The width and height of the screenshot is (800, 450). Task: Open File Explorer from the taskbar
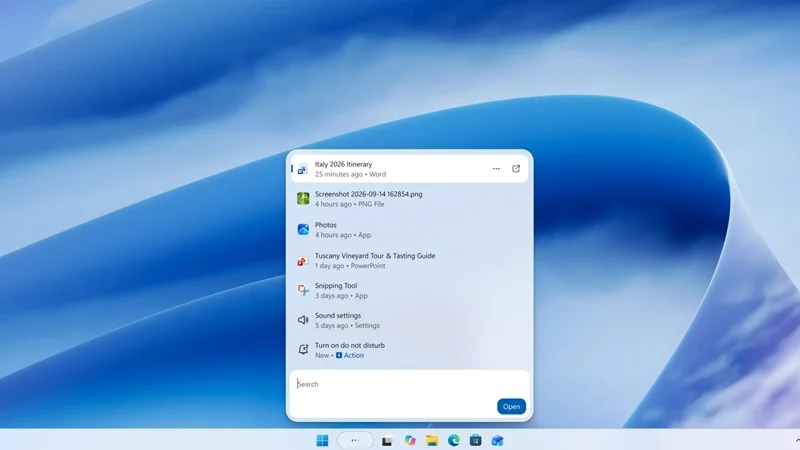coord(432,440)
